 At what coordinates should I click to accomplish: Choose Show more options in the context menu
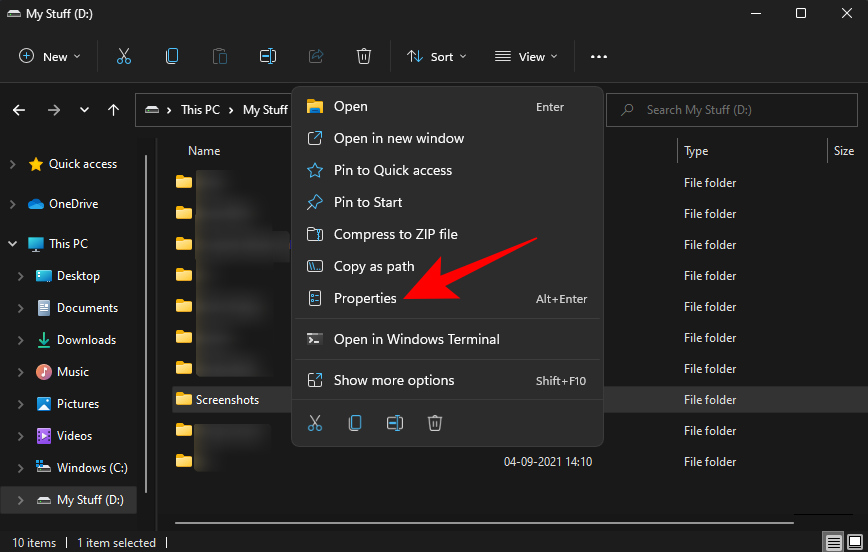[x=393, y=380]
